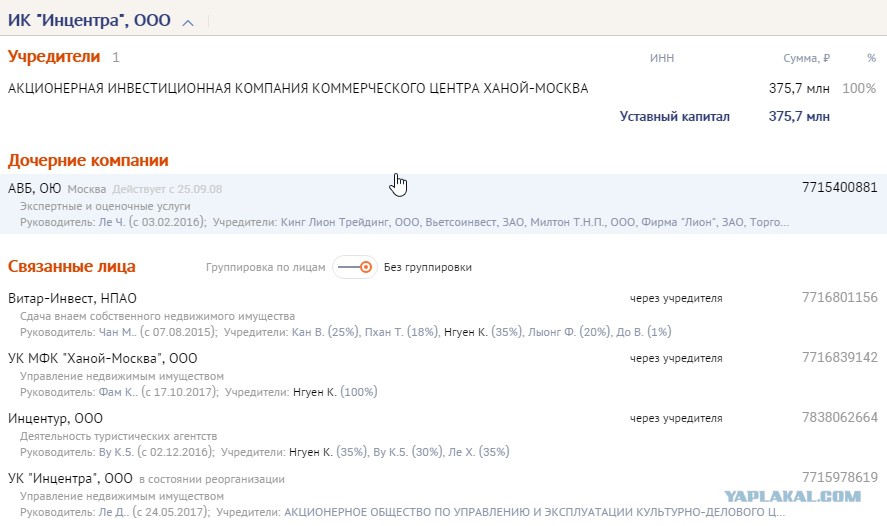Viewport: 887px width, 526px height.
Task: Click 'Действует с 25.09.08' status of АВБ
Action: (167, 189)
